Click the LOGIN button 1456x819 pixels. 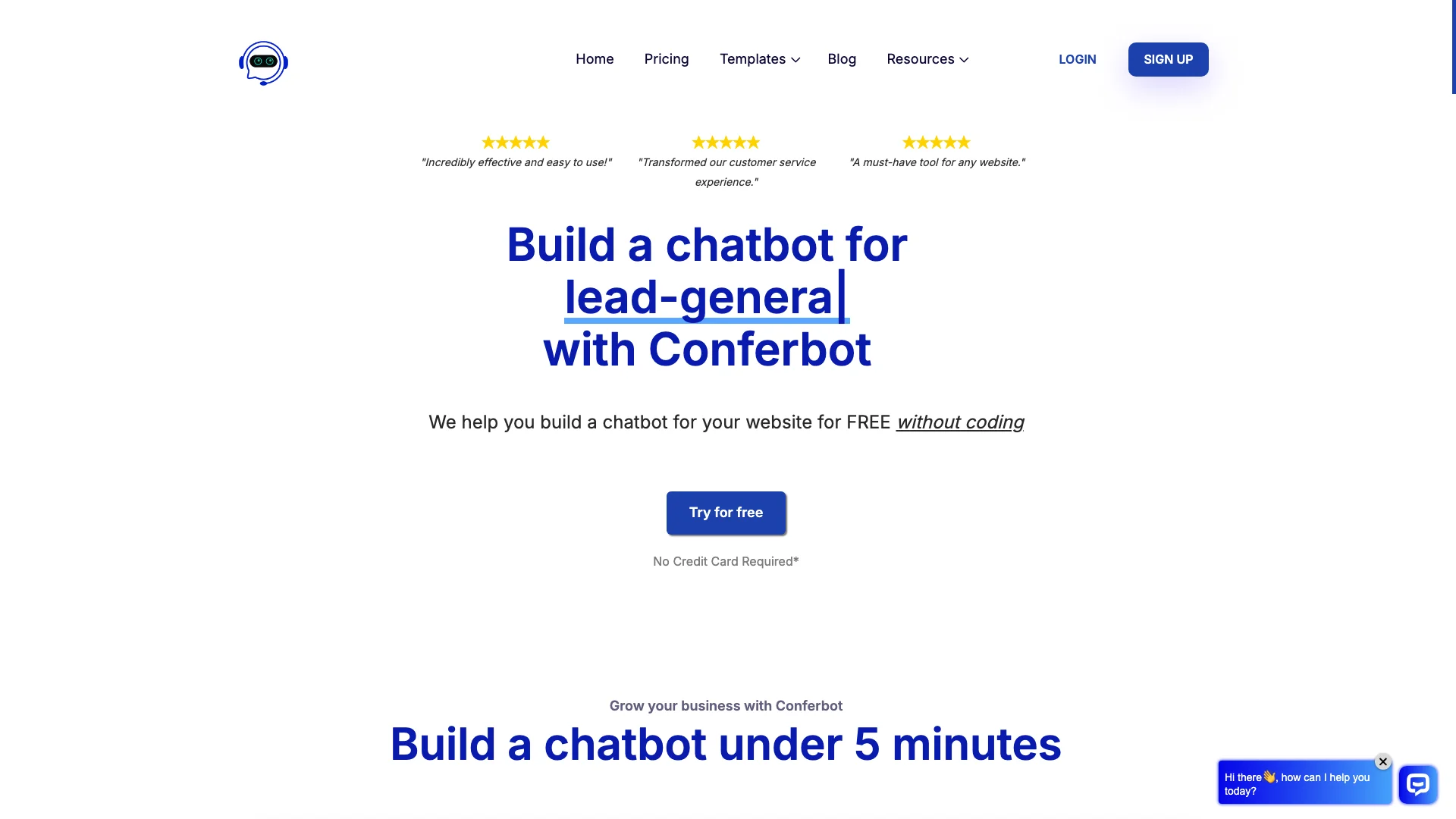1077,59
